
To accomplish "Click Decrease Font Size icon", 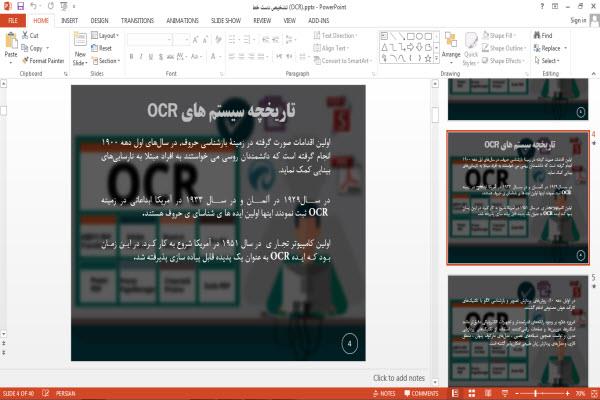I will coord(205,39).
